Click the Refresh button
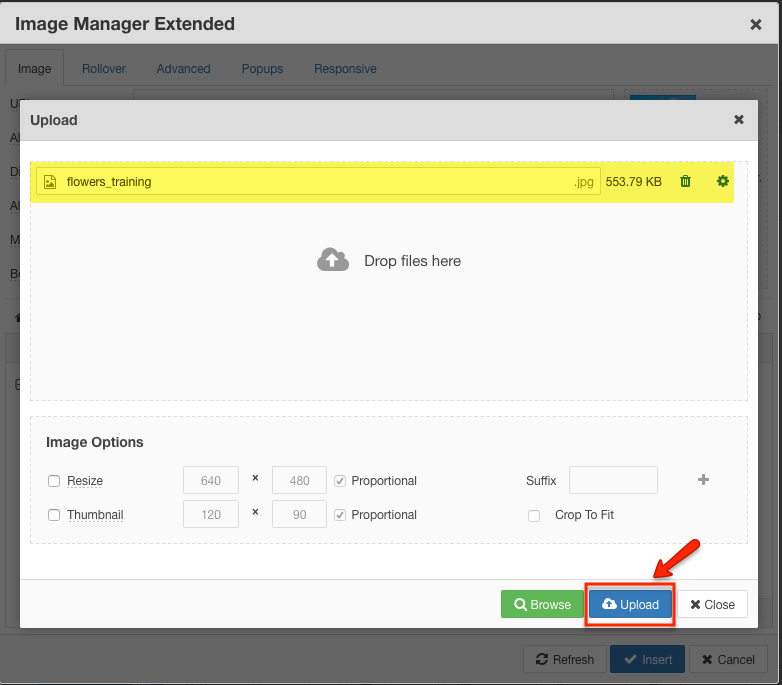This screenshot has height=685, width=782. tap(565, 659)
